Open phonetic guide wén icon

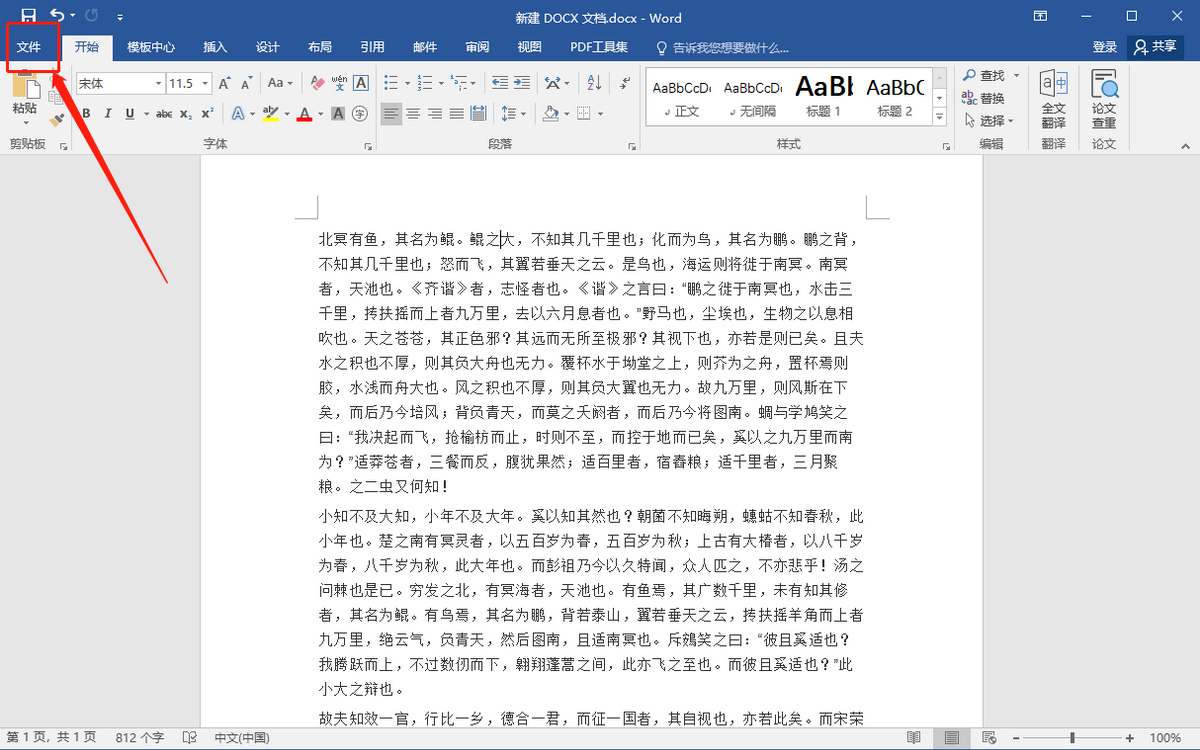[x=339, y=83]
